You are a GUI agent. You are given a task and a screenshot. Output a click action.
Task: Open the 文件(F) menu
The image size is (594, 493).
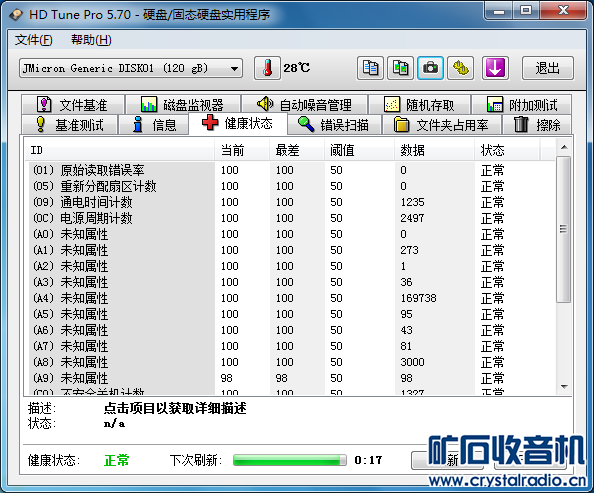coord(33,40)
